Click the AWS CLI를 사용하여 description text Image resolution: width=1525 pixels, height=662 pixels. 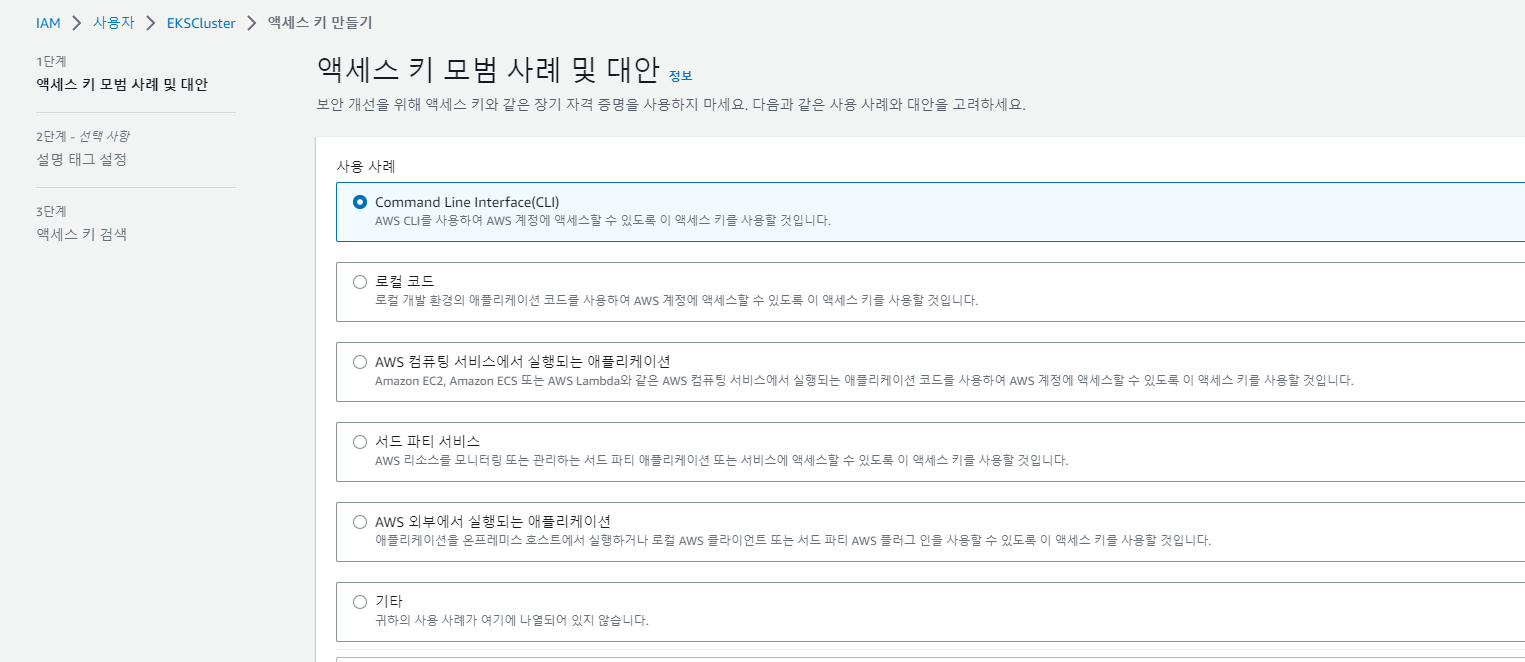pos(603,220)
